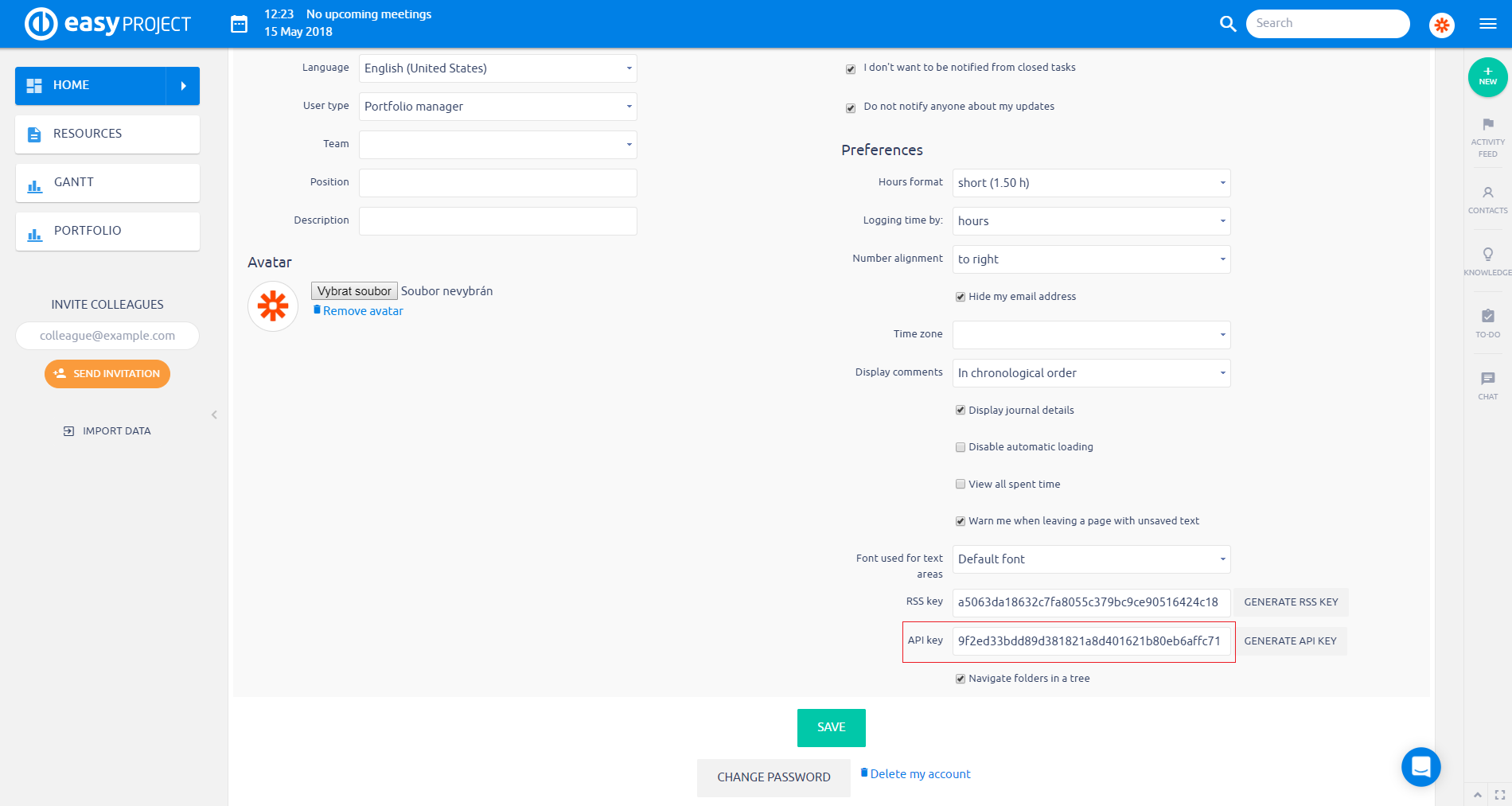Open the Display comments dropdown
The image size is (1512, 806).
(1091, 373)
